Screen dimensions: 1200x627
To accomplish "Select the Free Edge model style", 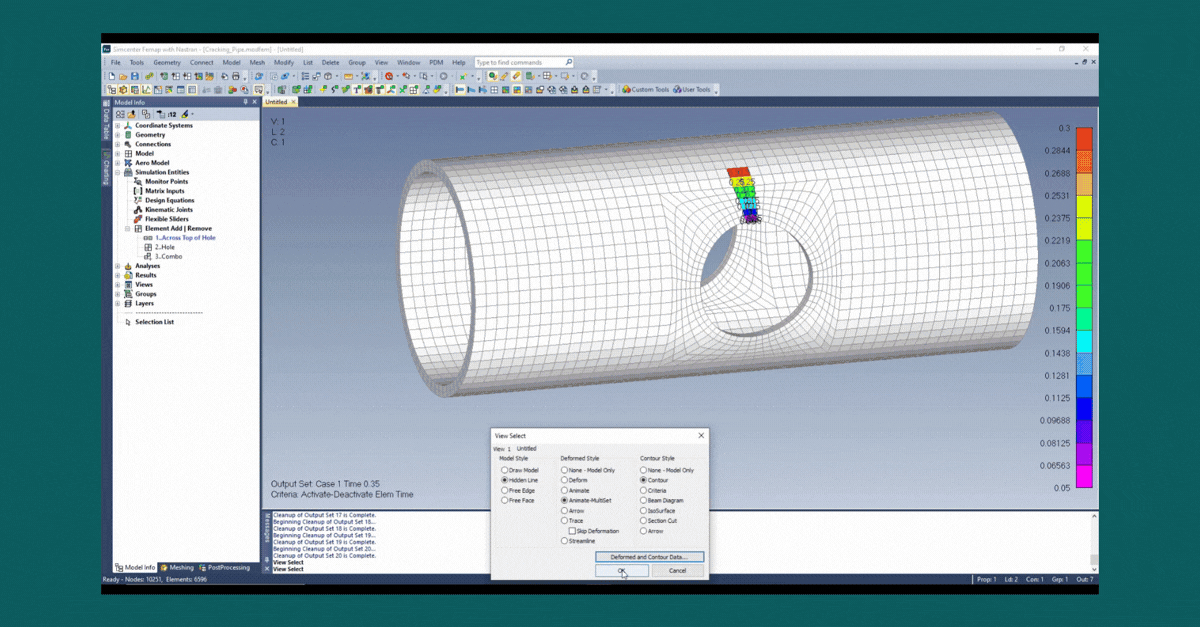I will click(506, 490).
